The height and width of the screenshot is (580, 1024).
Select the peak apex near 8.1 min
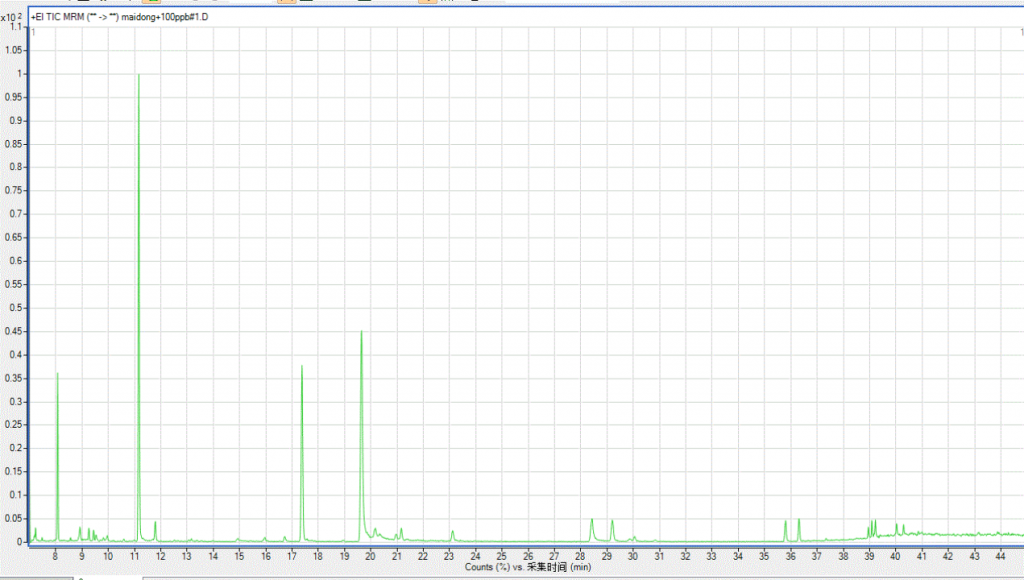point(57,374)
